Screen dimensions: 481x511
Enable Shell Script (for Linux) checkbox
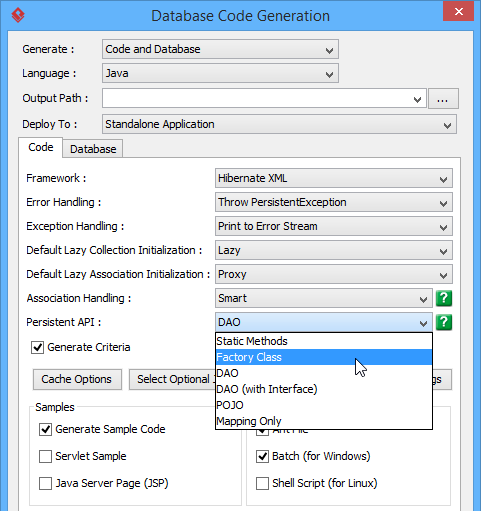pyautogui.click(x=262, y=483)
